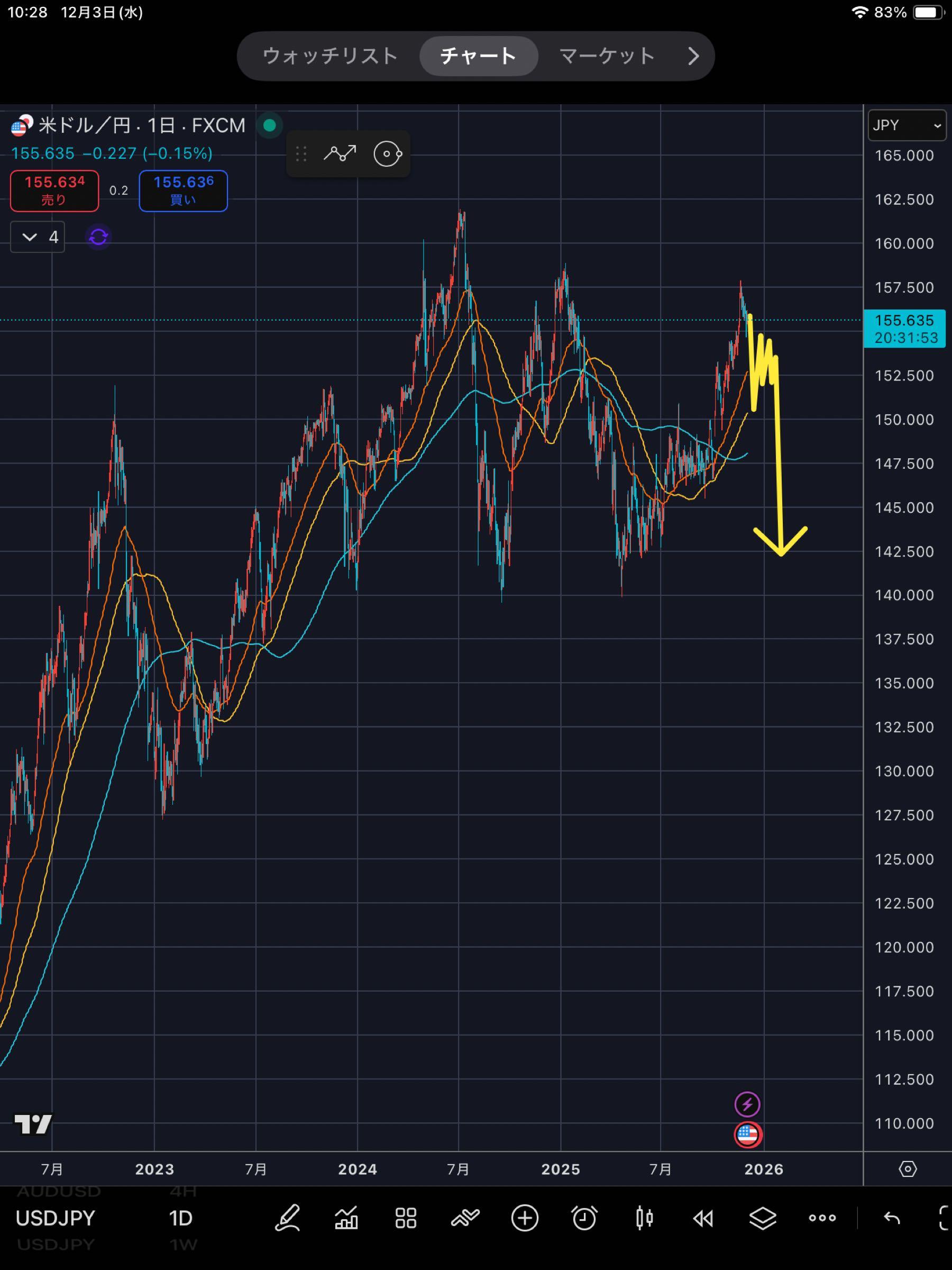The width and height of the screenshot is (952, 1270).
Task: Select the pencil drawing tool
Action: coord(288,1218)
